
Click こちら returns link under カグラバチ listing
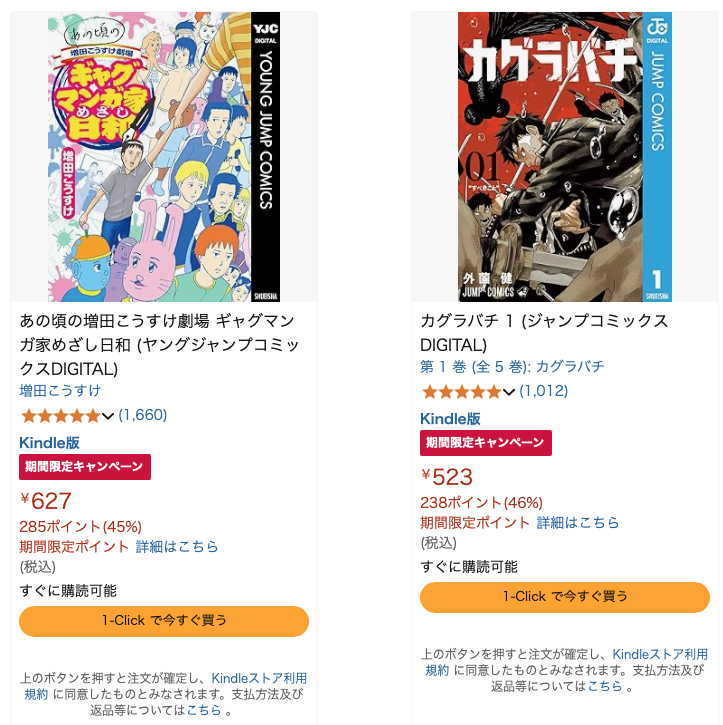point(605,686)
